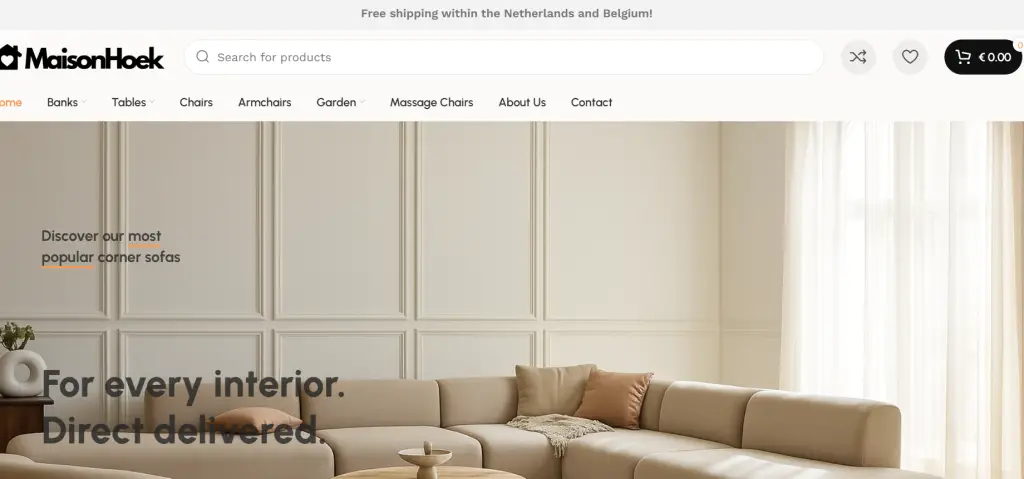Viewport: 1024px width, 479px height.
Task: Click the cart item count badge
Action: 1019,45
